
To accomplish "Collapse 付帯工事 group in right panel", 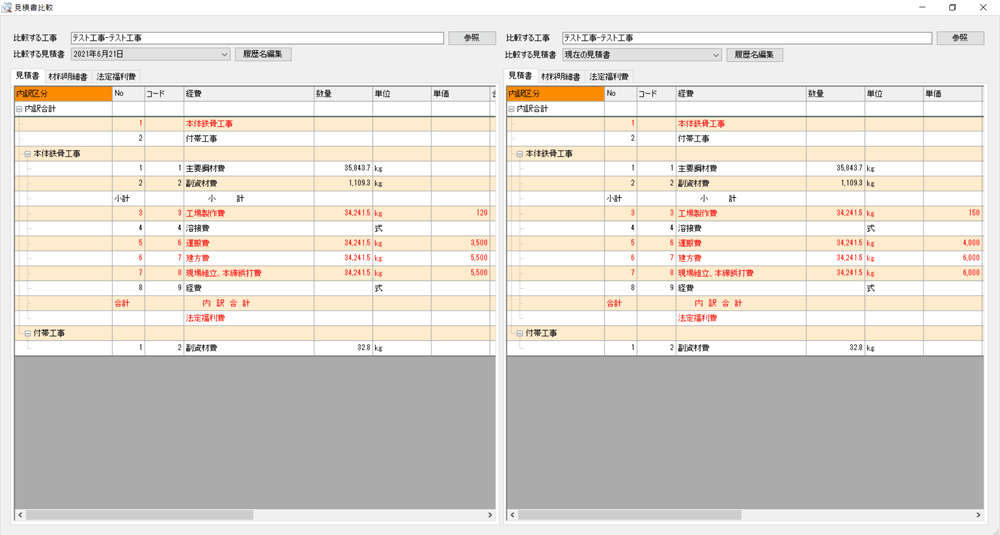I will (x=520, y=333).
